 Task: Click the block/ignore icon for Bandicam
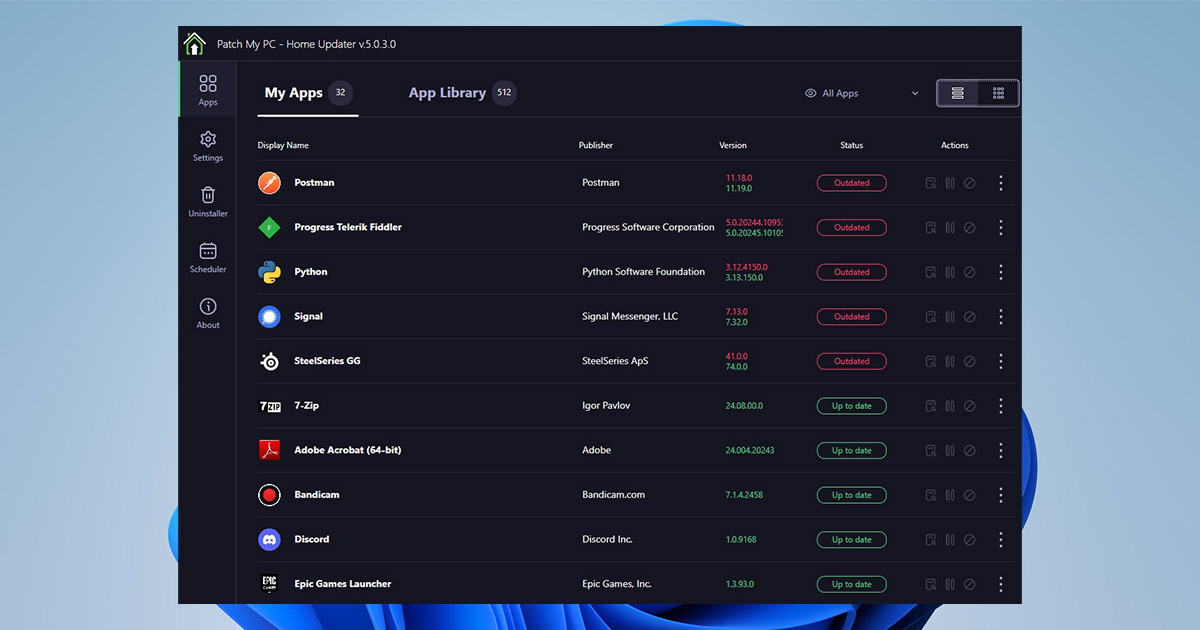point(969,495)
